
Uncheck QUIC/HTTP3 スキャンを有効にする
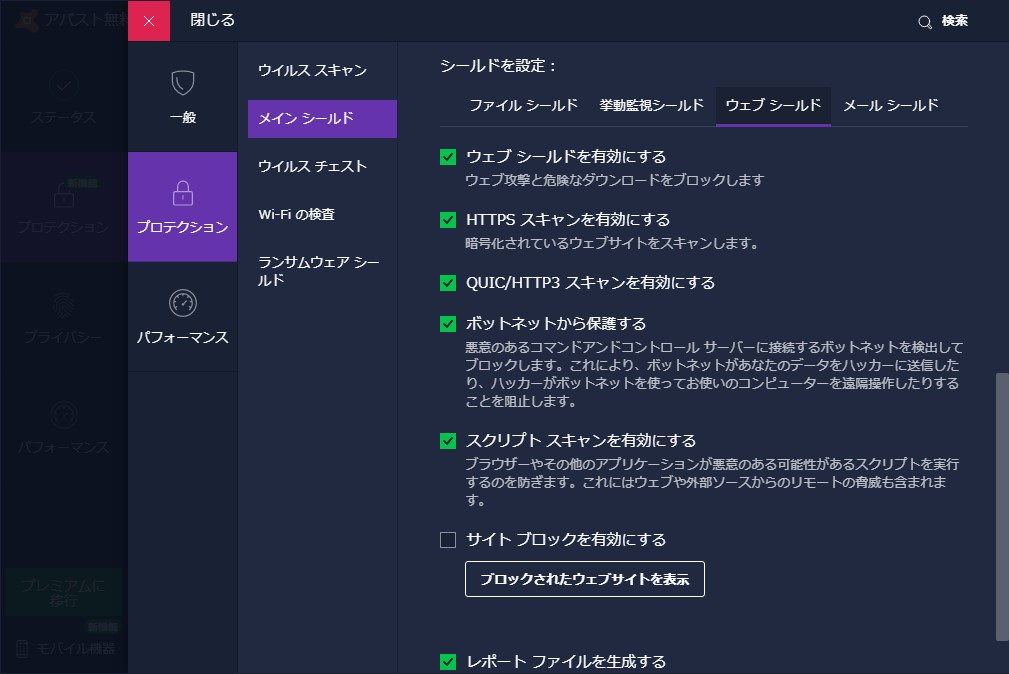(447, 283)
